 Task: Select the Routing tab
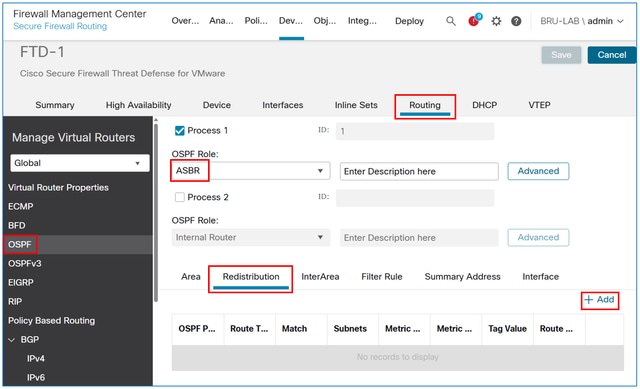[x=425, y=105]
